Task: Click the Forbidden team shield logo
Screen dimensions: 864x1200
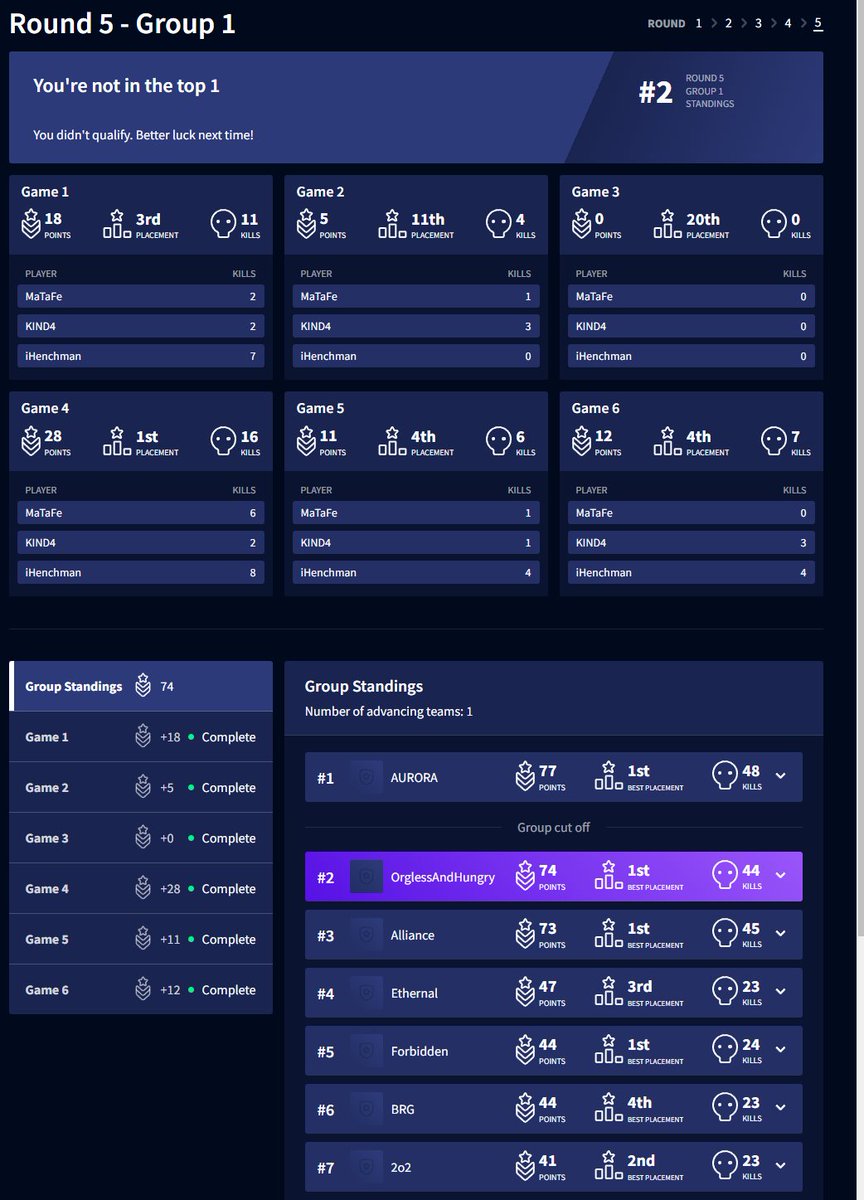Action: [367, 1051]
